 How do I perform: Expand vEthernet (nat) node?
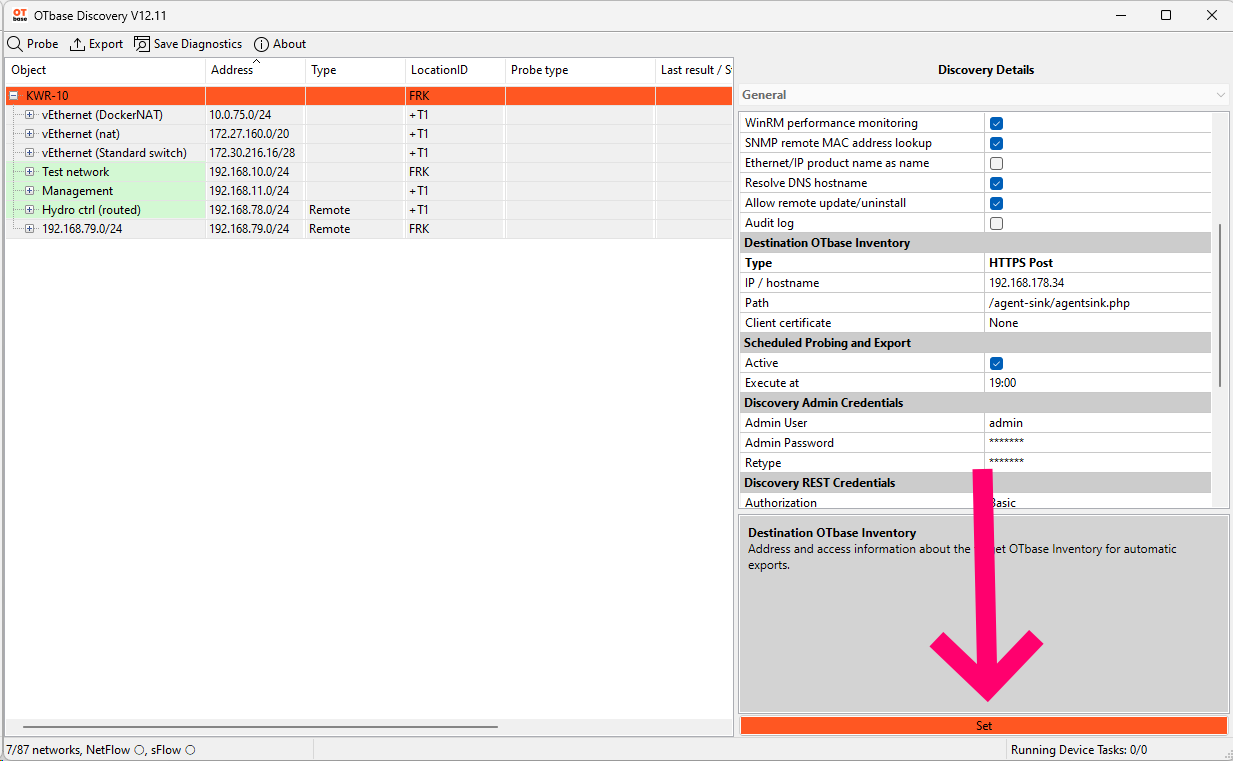(30, 134)
